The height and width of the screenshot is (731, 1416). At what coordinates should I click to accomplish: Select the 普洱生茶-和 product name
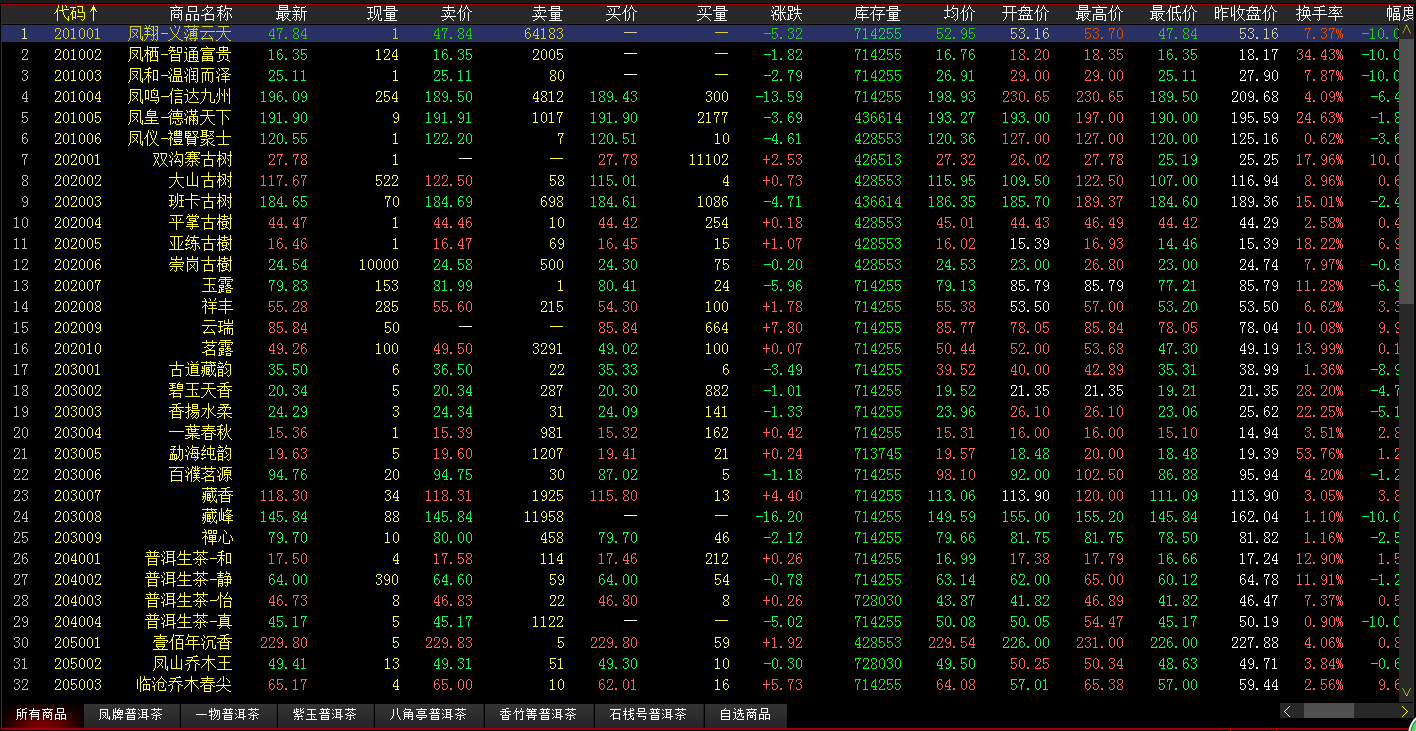189,559
